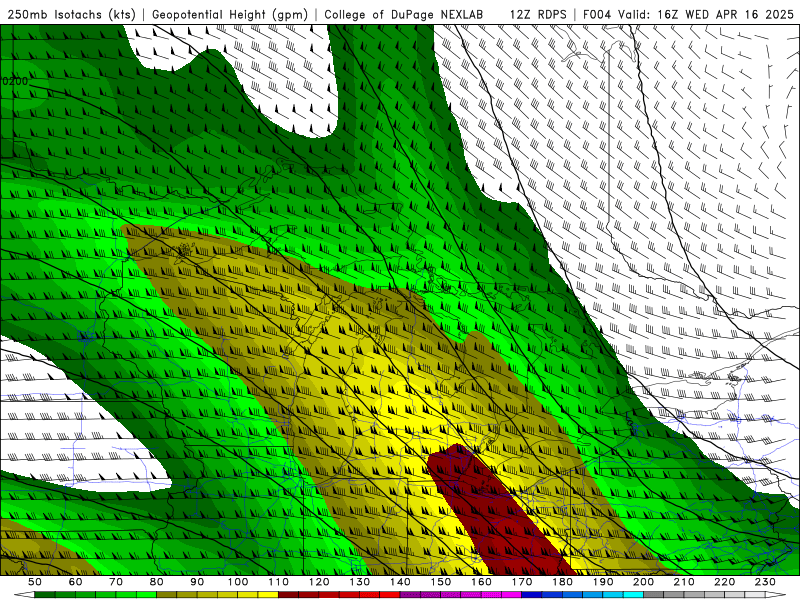The image size is (800, 600).
Task: Click the "College of DuPage NEXLAB" credit text
Action: [x=404, y=14]
